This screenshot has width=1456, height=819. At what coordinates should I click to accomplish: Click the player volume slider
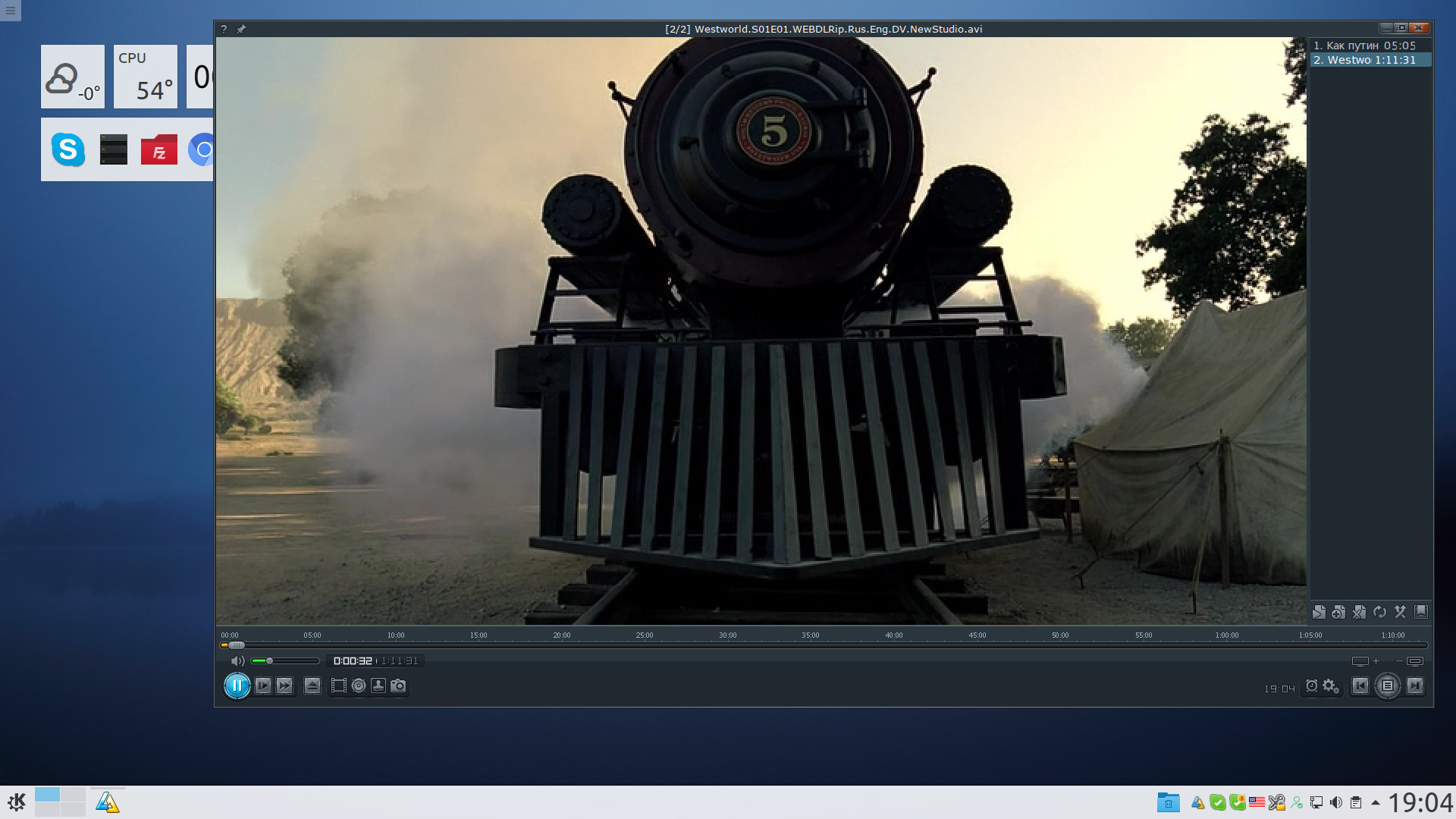285,661
